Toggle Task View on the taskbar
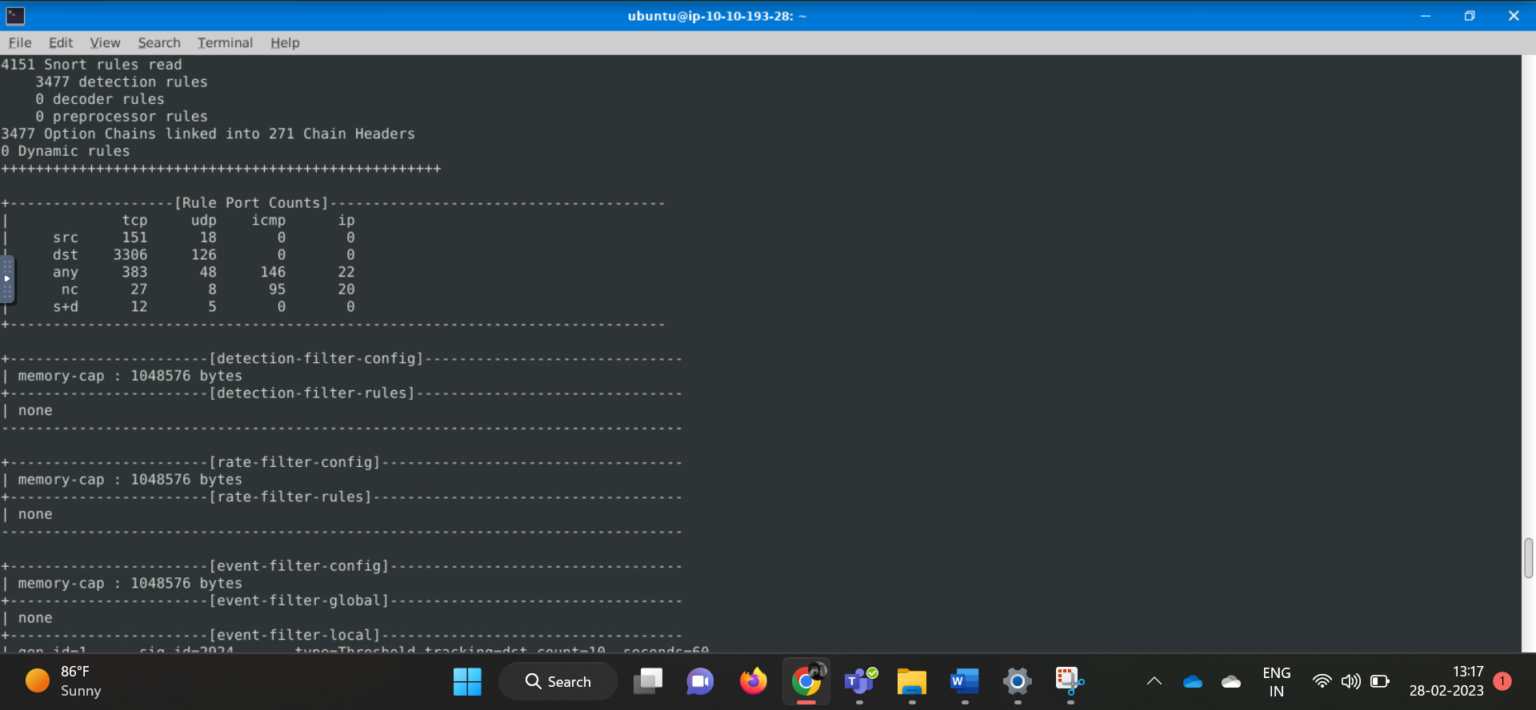The image size is (1536, 710). point(648,681)
